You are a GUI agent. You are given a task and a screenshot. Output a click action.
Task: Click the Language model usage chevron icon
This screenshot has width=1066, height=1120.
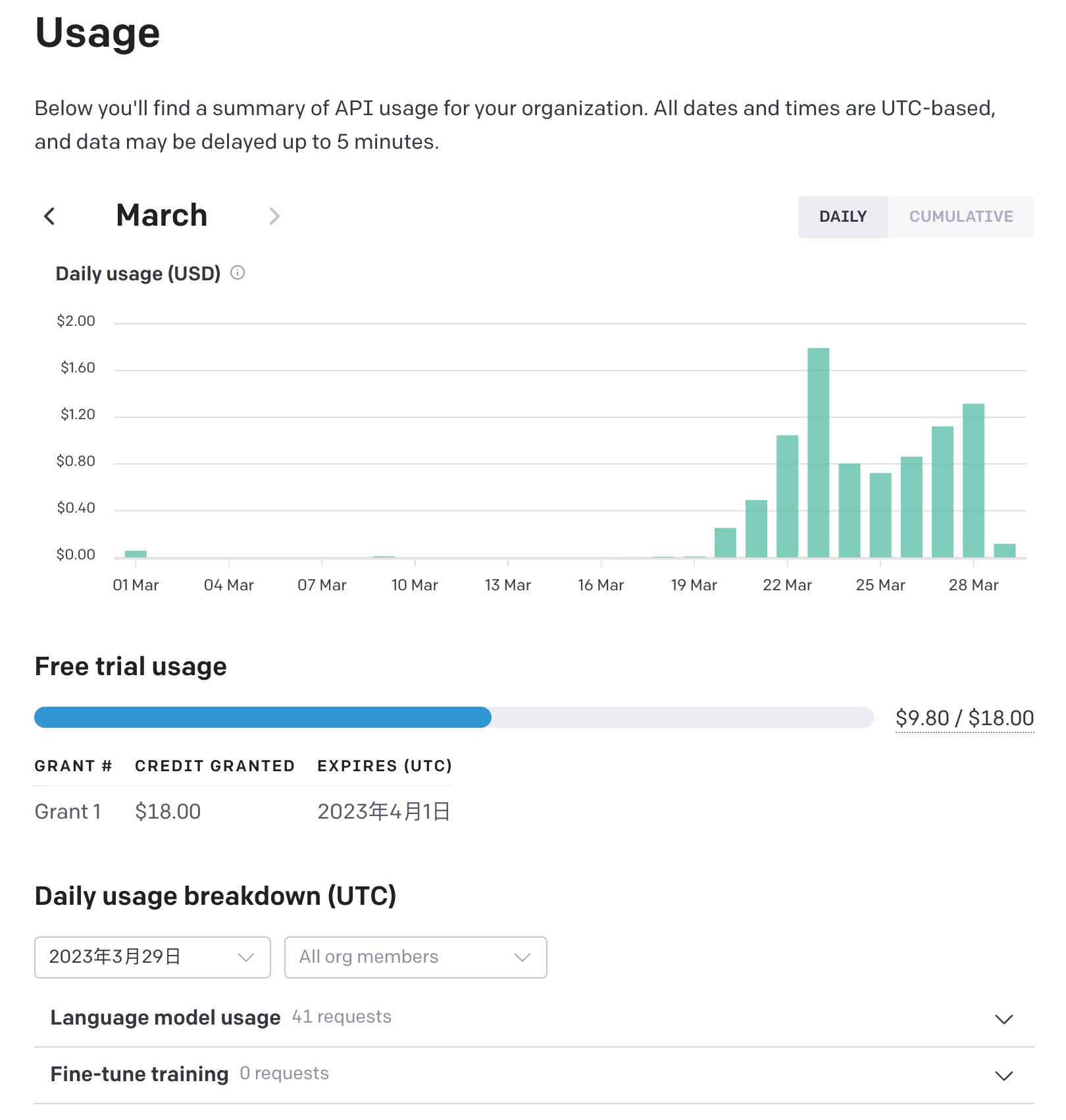tap(1003, 1019)
